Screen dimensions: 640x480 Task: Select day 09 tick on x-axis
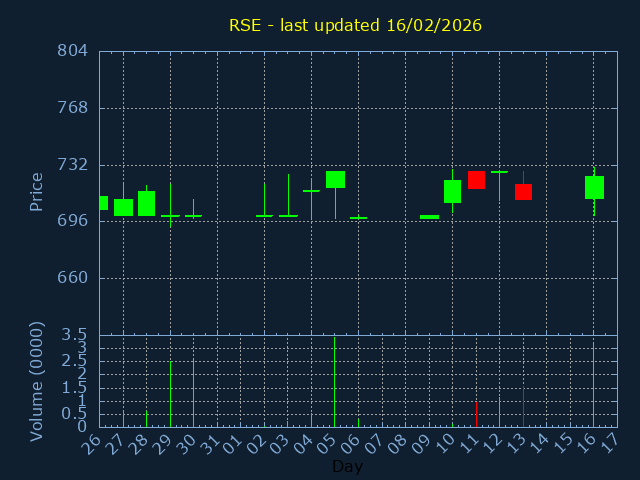(x=425, y=442)
